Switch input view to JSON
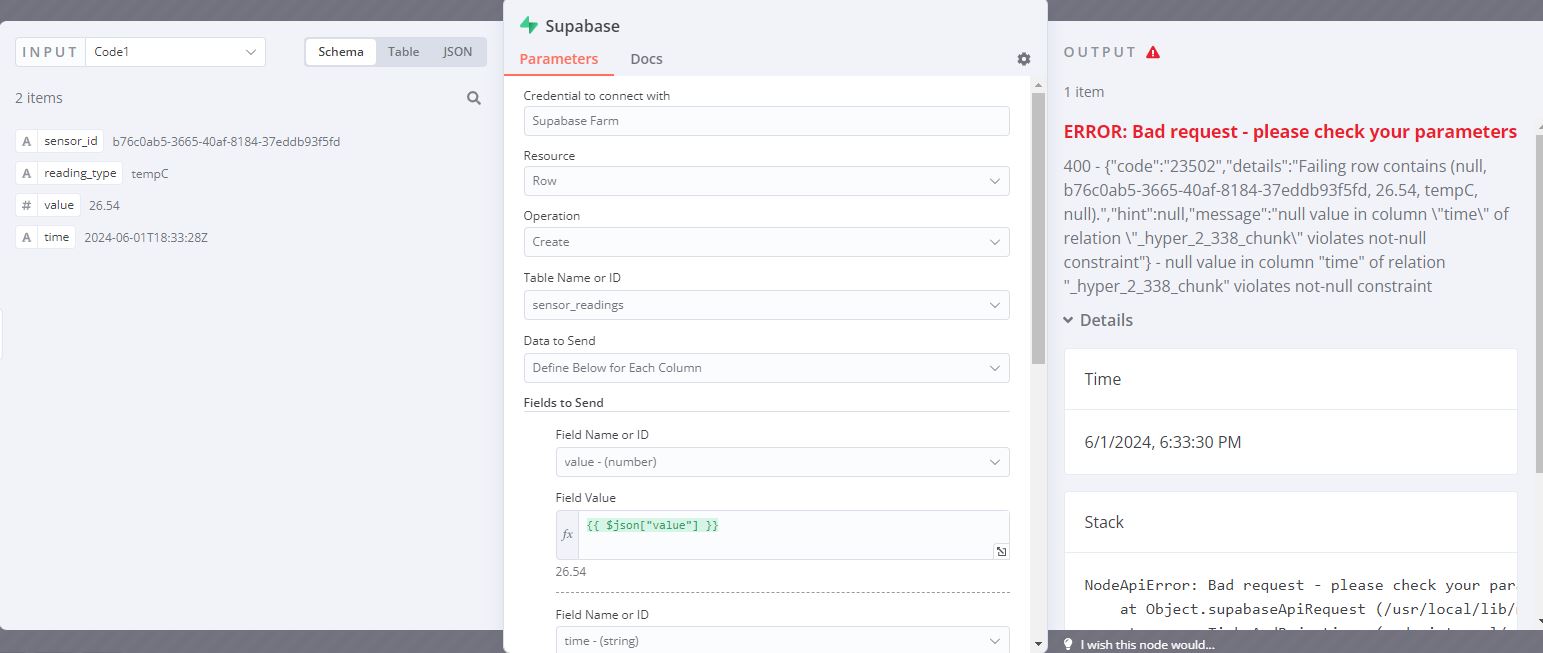1543x653 pixels. click(x=457, y=52)
